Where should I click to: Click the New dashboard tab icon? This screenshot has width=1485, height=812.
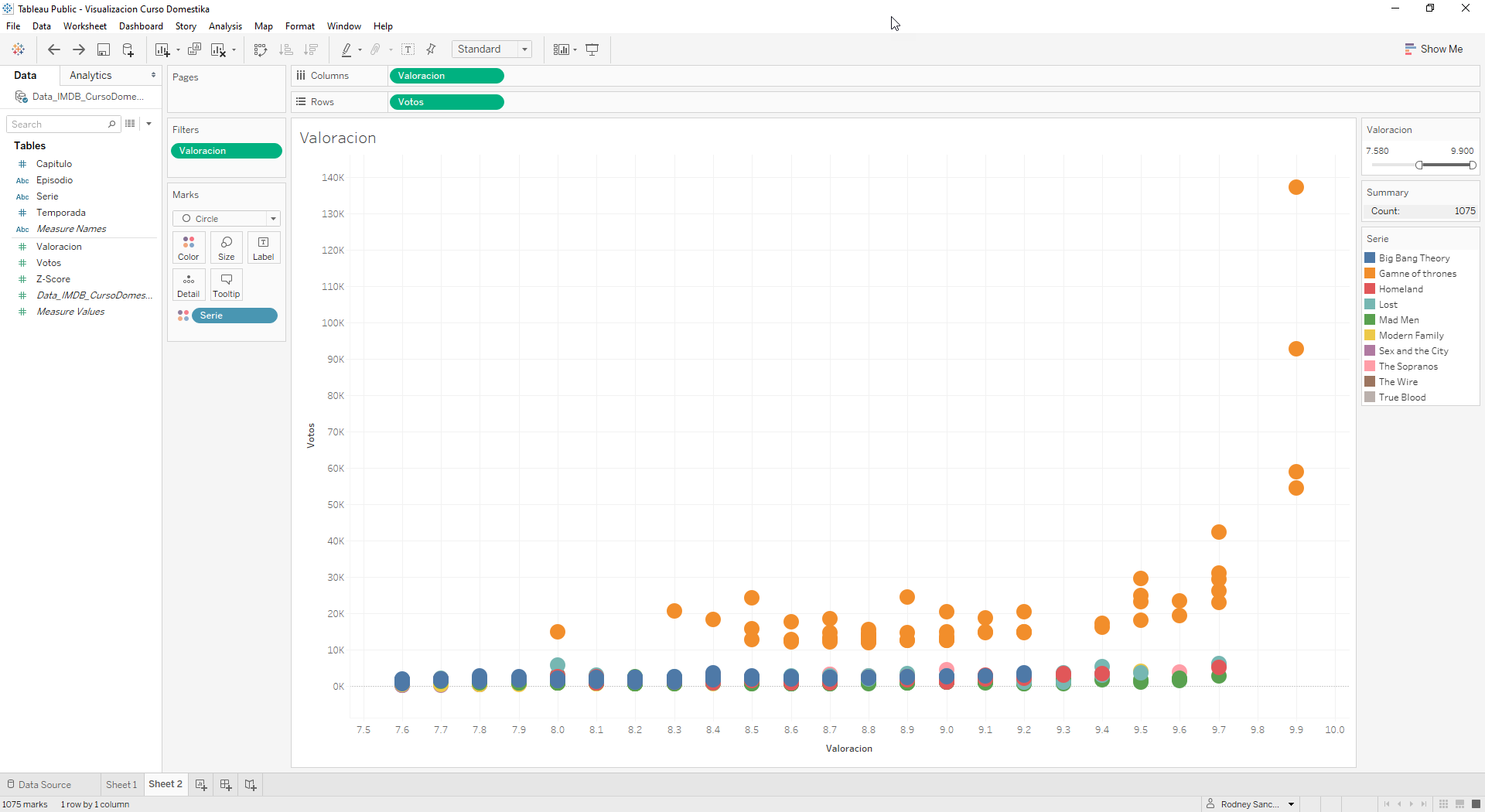pos(226,785)
